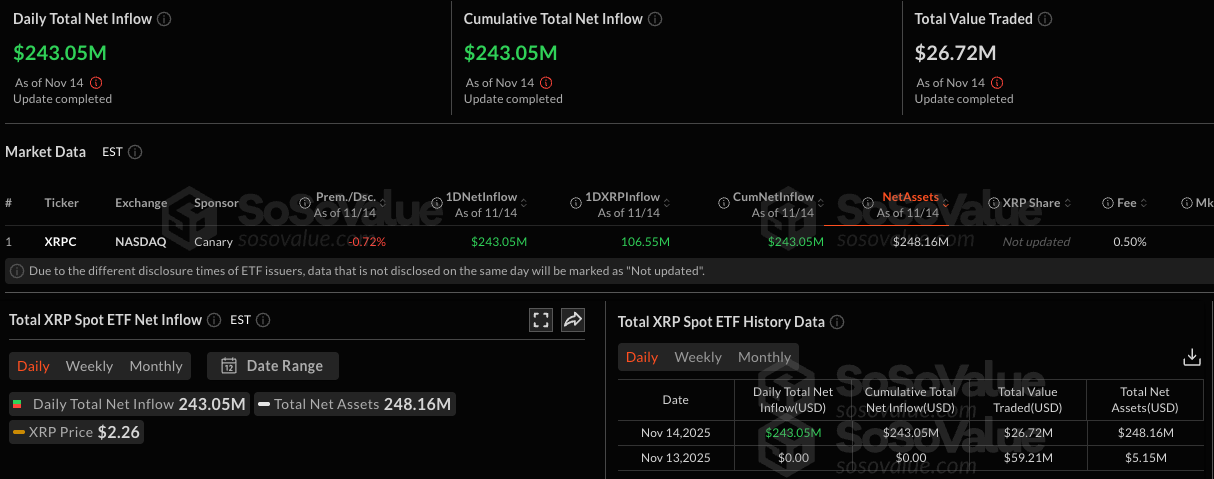Toggle the XRP Price chart series
1214x479 pixels.
[77, 432]
